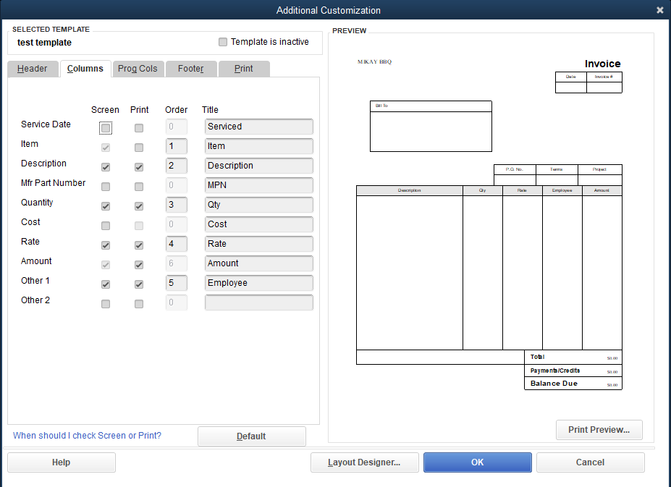The height and width of the screenshot is (487, 671).
Task: Uncheck Other 1 Print checkbox
Action: [139, 284]
